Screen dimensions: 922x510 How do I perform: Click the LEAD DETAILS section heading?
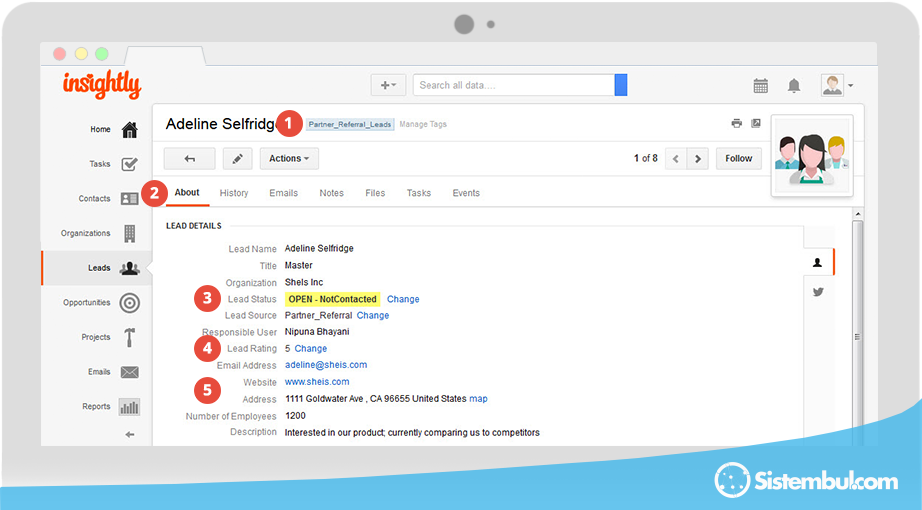click(x=193, y=226)
